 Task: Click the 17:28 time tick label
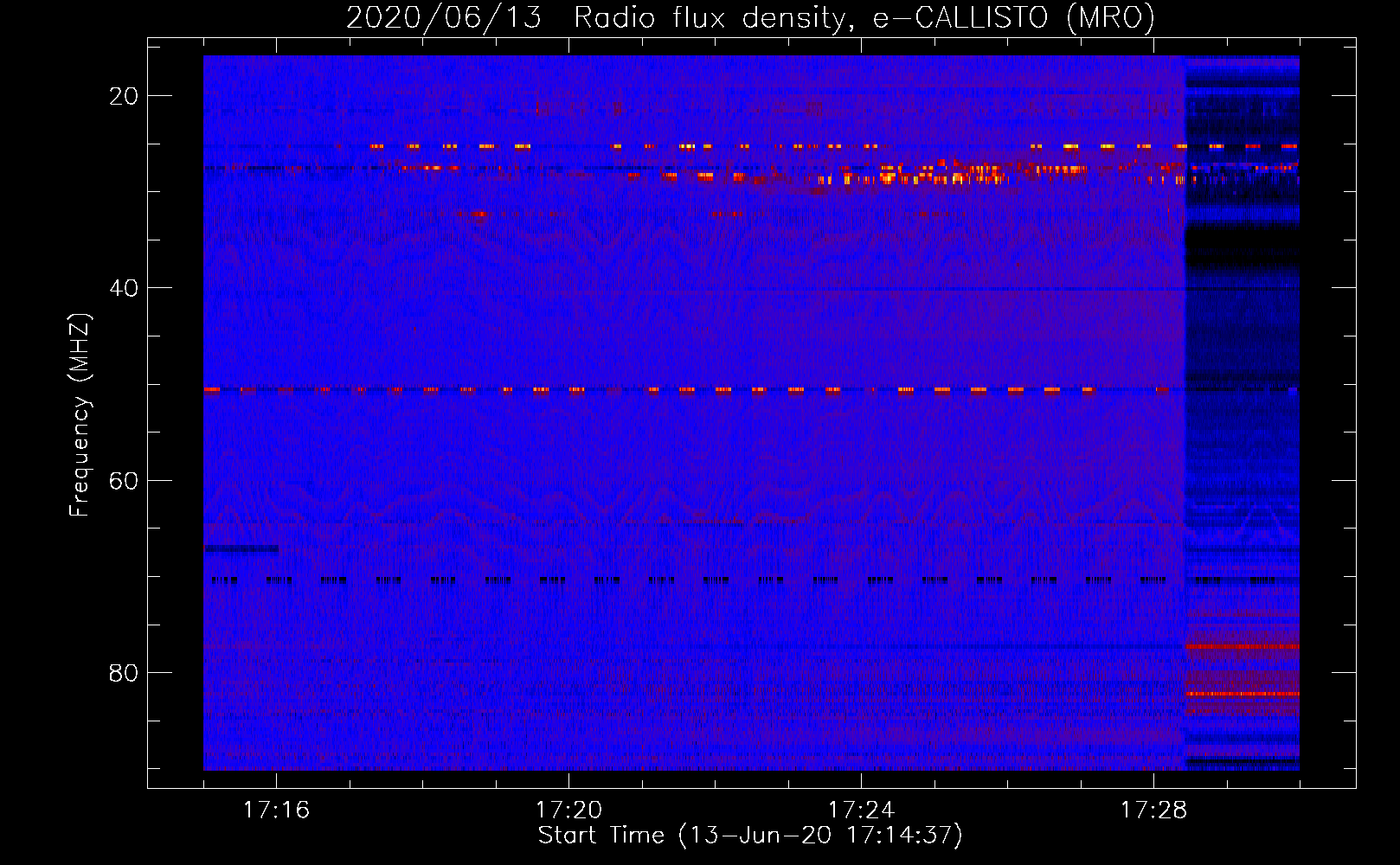click(x=1153, y=811)
